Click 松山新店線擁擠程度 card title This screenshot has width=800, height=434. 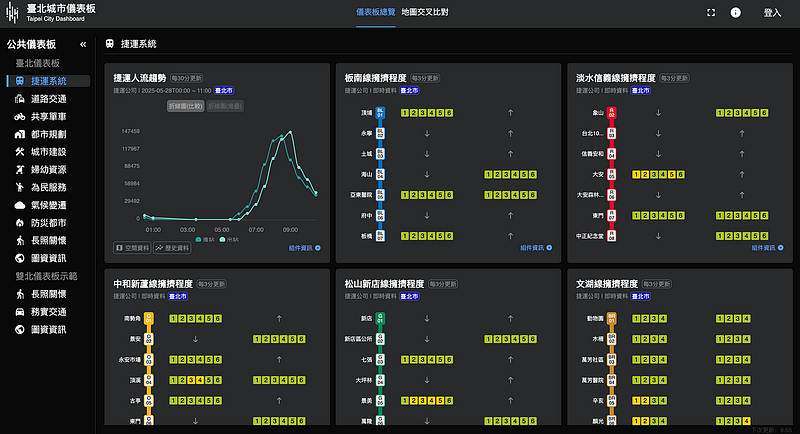[x=384, y=284]
